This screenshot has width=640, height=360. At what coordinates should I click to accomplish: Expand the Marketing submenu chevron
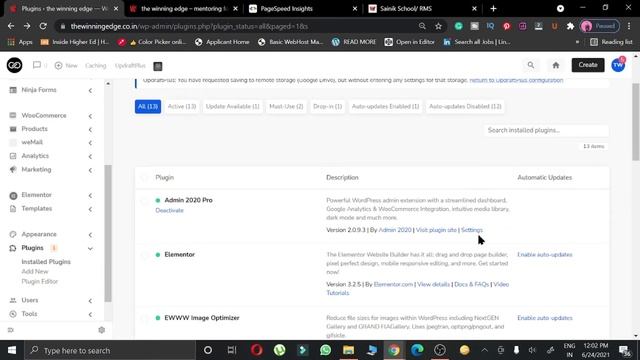point(90,170)
